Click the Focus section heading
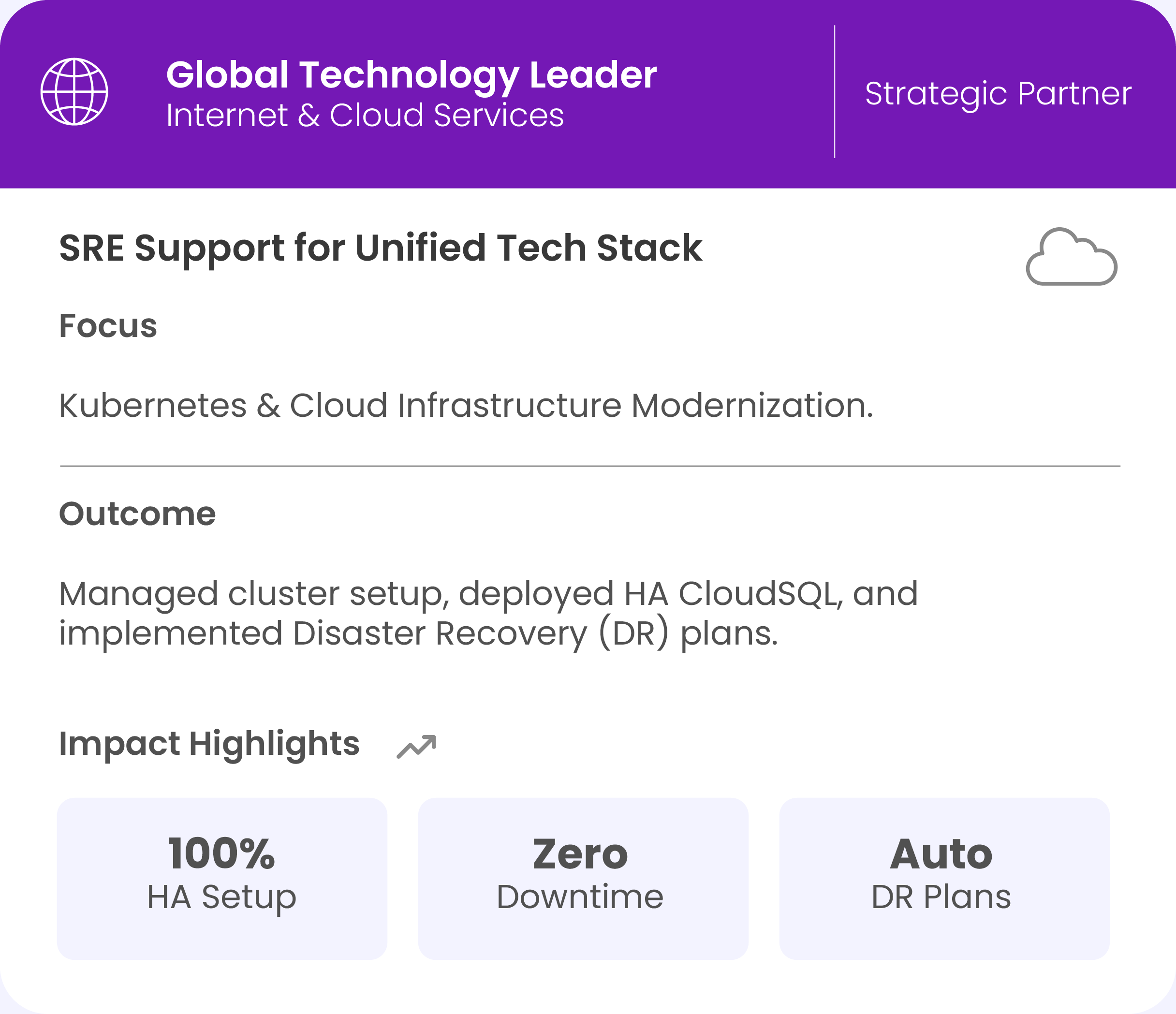This screenshot has width=1176, height=1014. pos(108,326)
